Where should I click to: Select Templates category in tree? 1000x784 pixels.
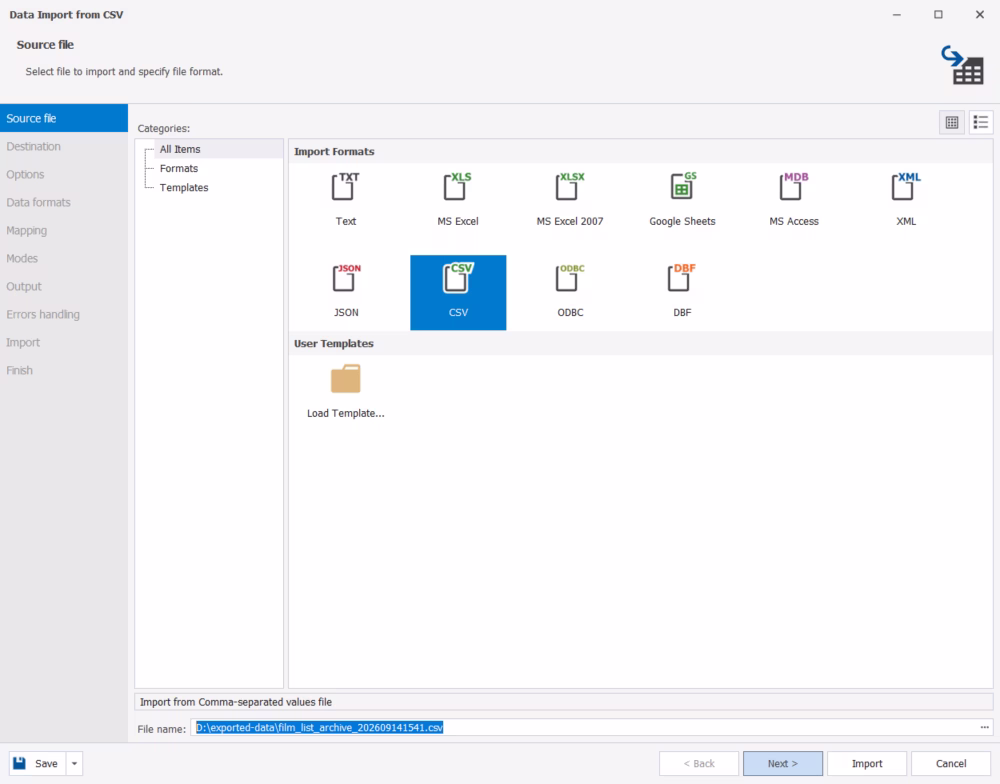(x=184, y=188)
